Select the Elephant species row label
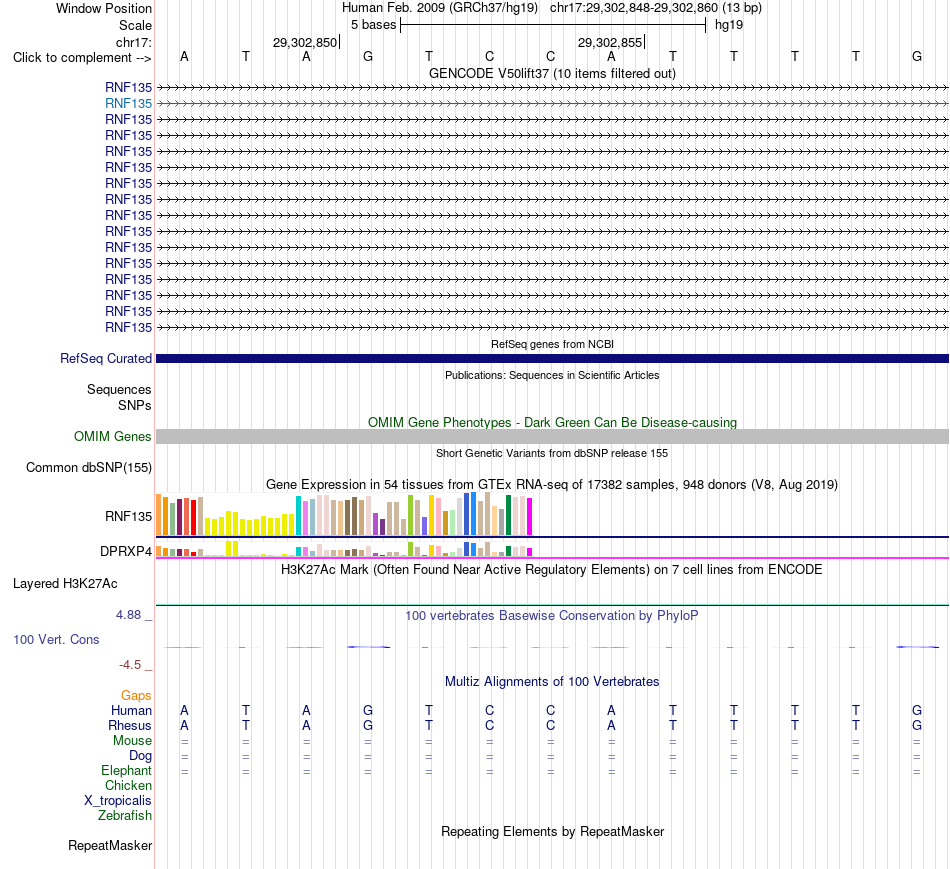This screenshot has height=869, width=950. pos(126,770)
